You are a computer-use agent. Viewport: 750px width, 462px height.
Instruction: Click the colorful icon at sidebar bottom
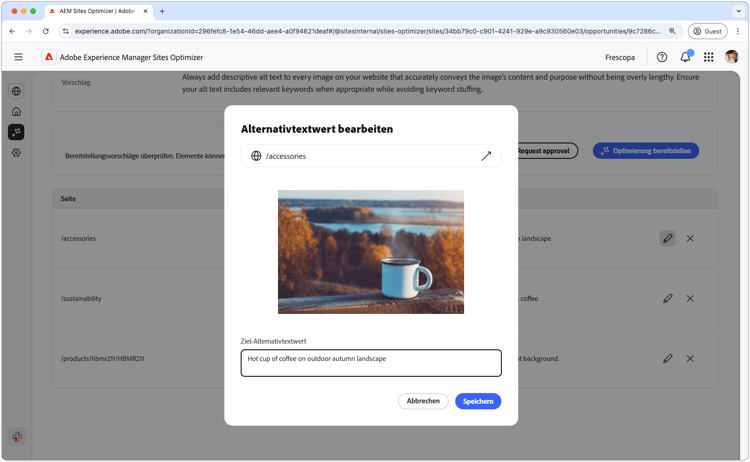[x=17, y=436]
